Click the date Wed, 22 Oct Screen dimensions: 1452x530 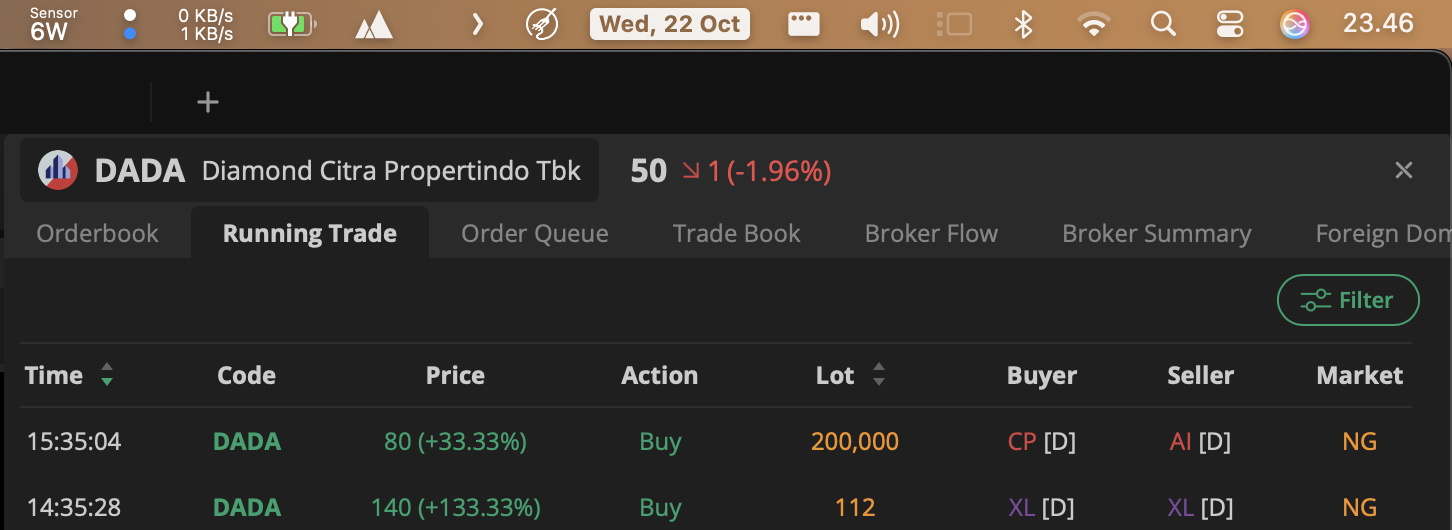pyautogui.click(x=669, y=24)
